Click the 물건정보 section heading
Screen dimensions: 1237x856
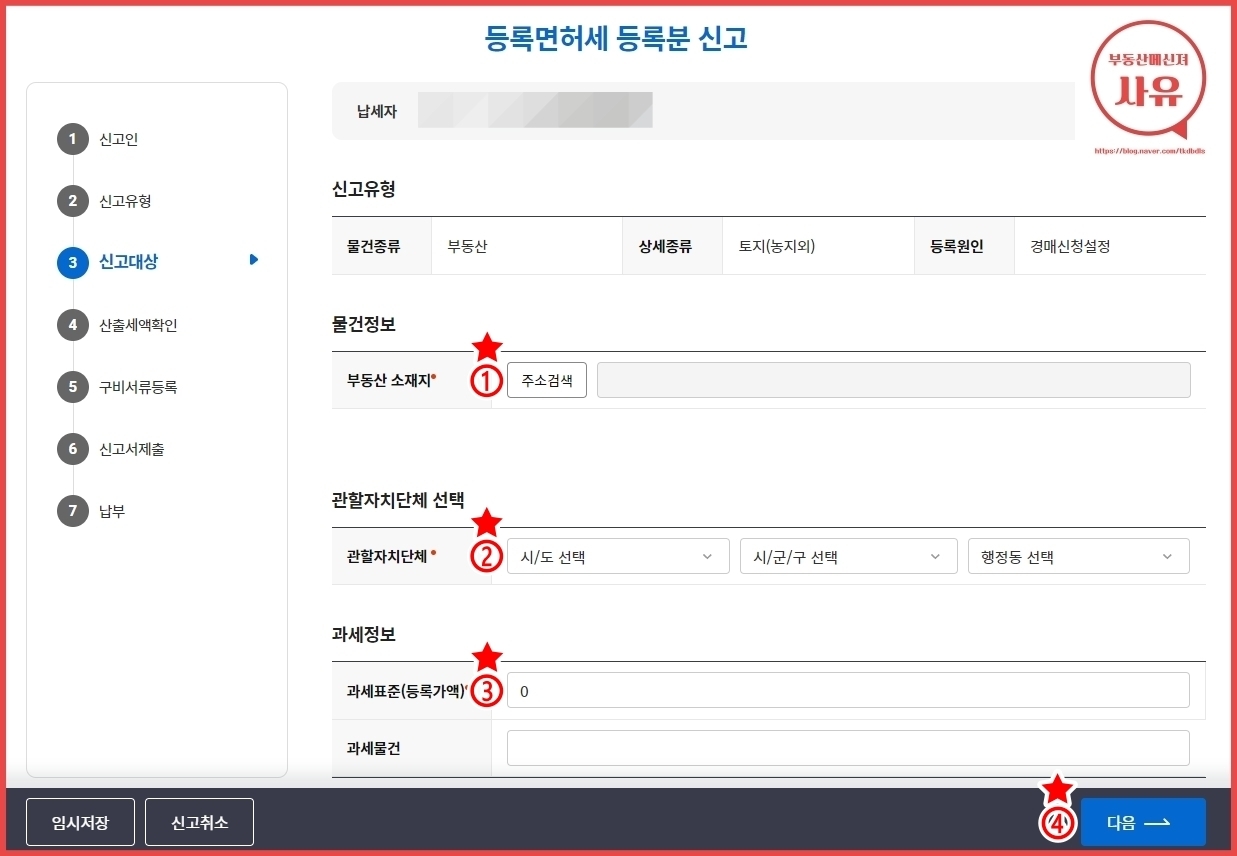(364, 325)
